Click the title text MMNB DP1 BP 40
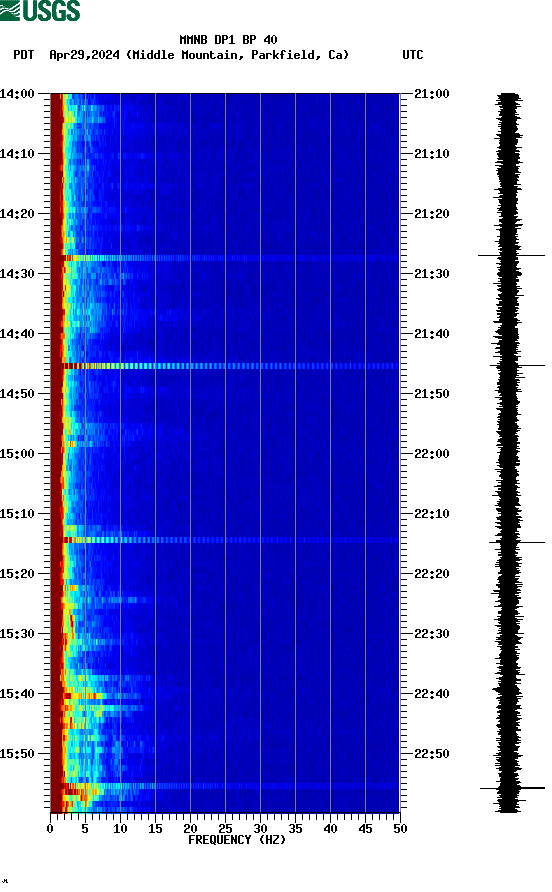Viewport: 552px width, 892px height. coord(228,40)
